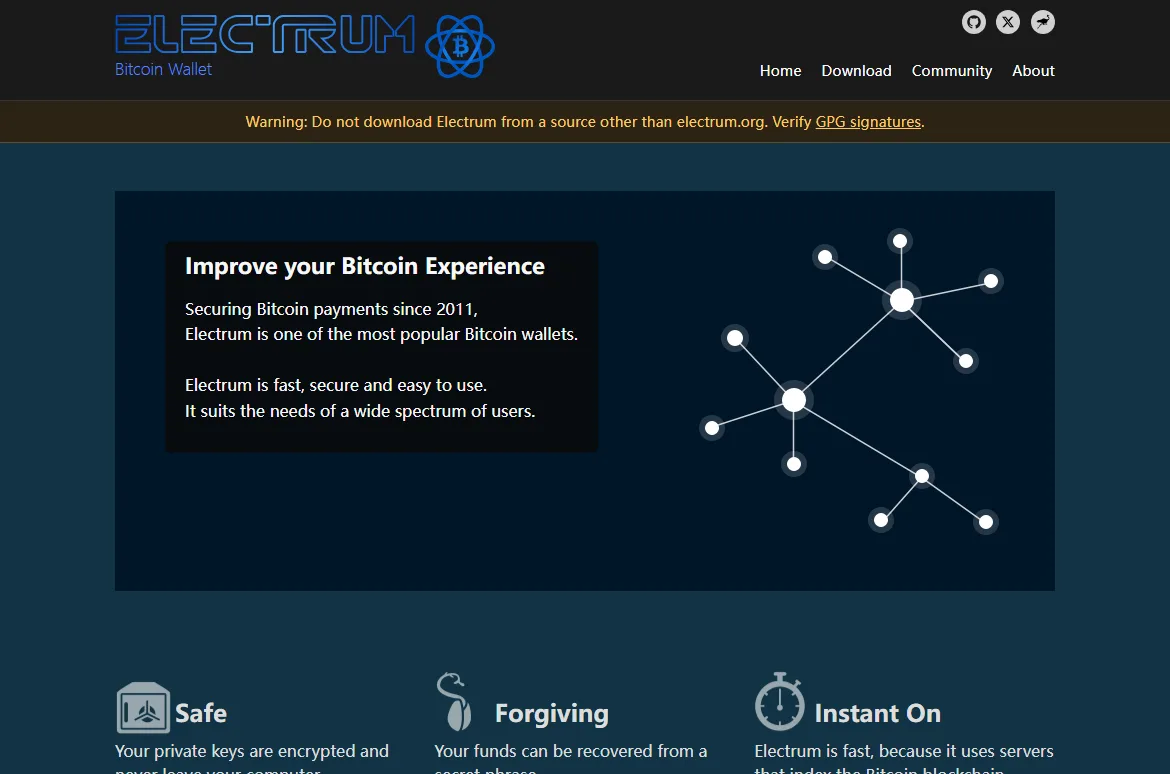The image size is (1170, 774).
Task: Click "It suits the needs of a wide spectrum" text
Action: click(x=360, y=411)
